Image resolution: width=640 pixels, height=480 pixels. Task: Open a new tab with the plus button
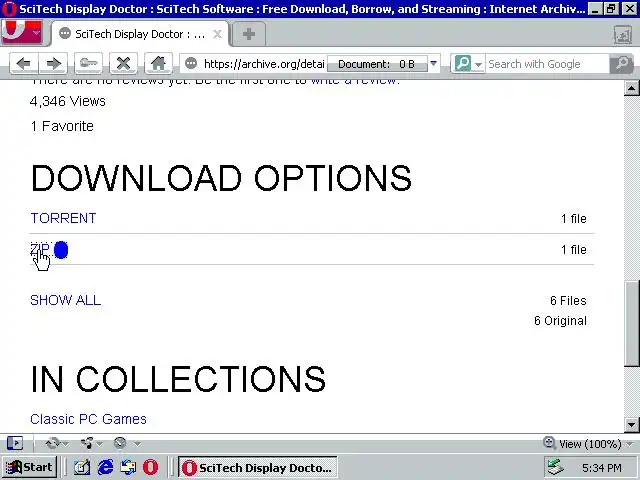point(249,34)
